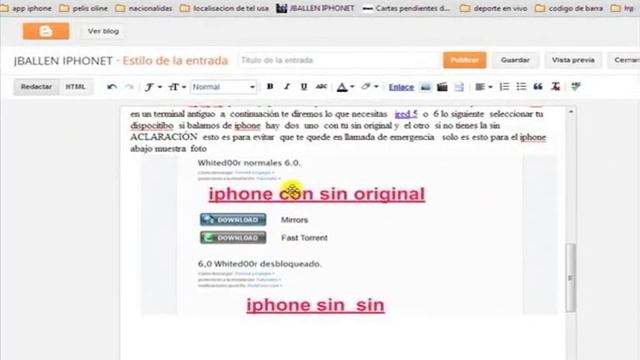Open the codigo de barra bookmark folder

tap(569, 8)
